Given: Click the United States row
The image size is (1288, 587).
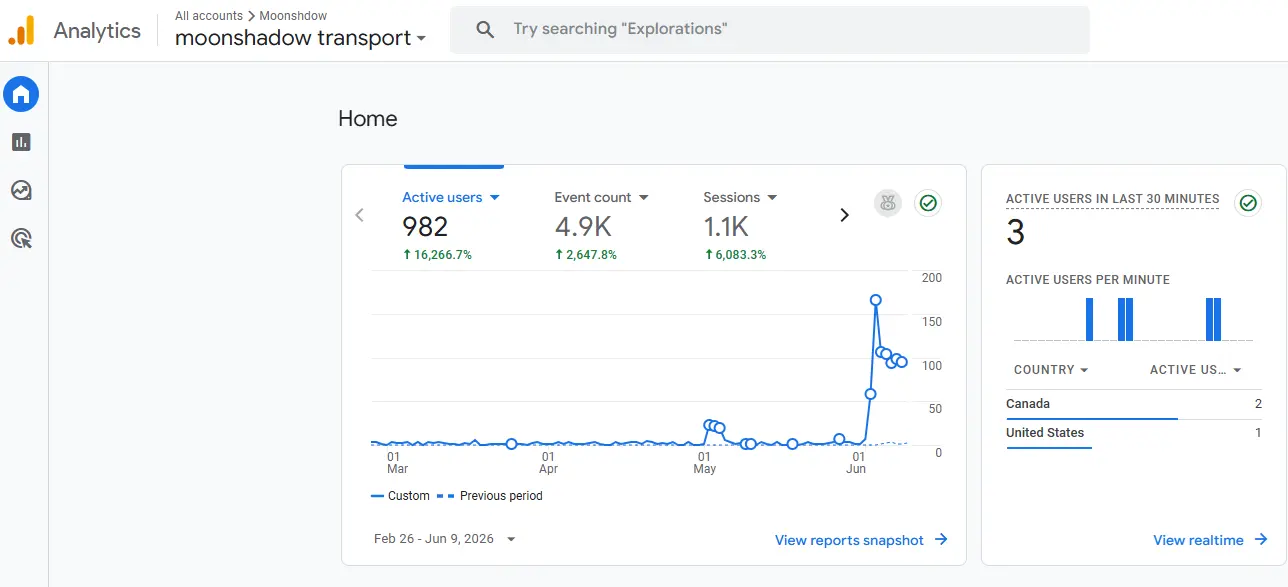Looking at the screenshot, I should click(x=1134, y=433).
